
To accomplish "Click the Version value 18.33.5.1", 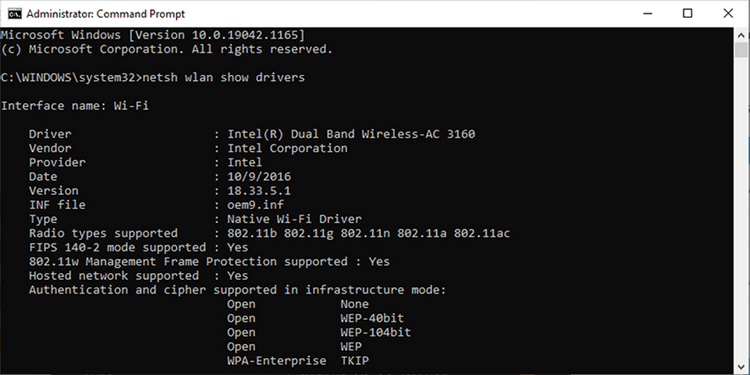I will coord(259,191).
